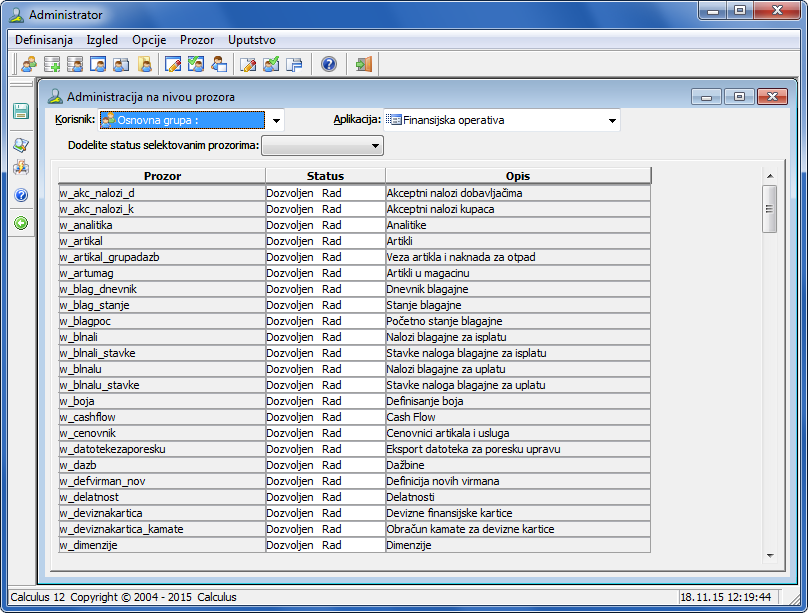
Task: Click the Prozor column header
Action: coord(162,176)
